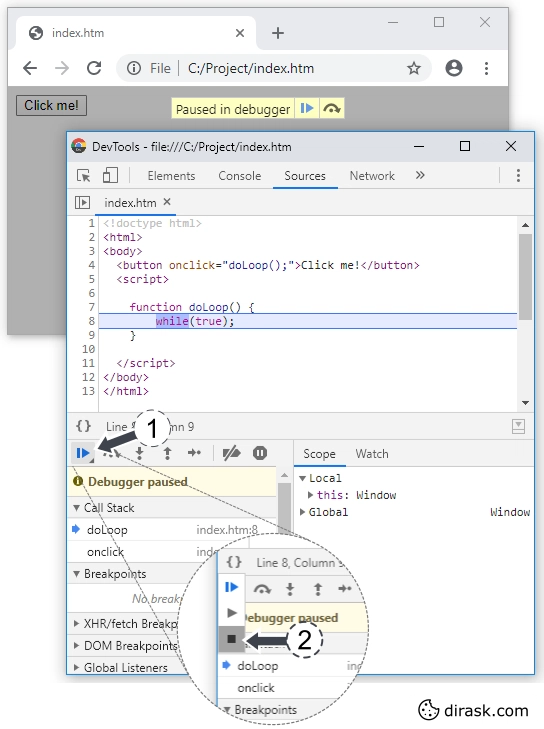Image resolution: width=544 pixels, height=729 pixels.
Task: Toggle deactivate breakpoints icon
Action: (x=231, y=453)
